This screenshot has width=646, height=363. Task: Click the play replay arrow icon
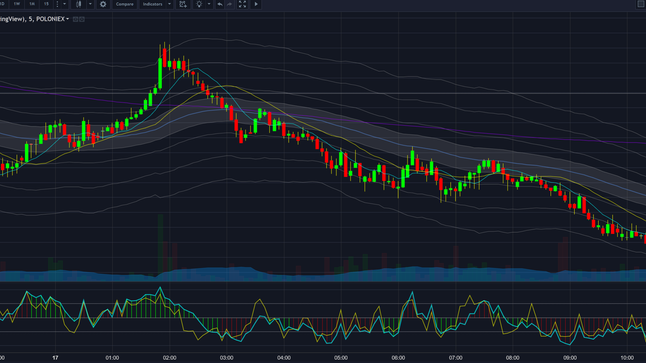tap(256, 4)
